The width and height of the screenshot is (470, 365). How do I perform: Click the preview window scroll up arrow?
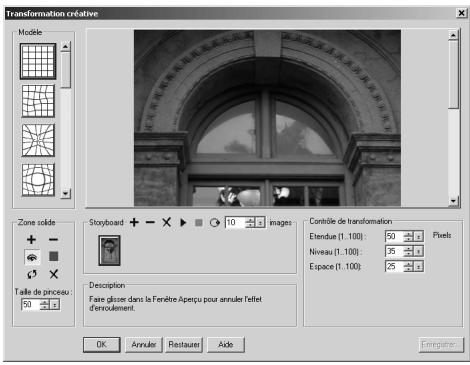click(x=453, y=35)
